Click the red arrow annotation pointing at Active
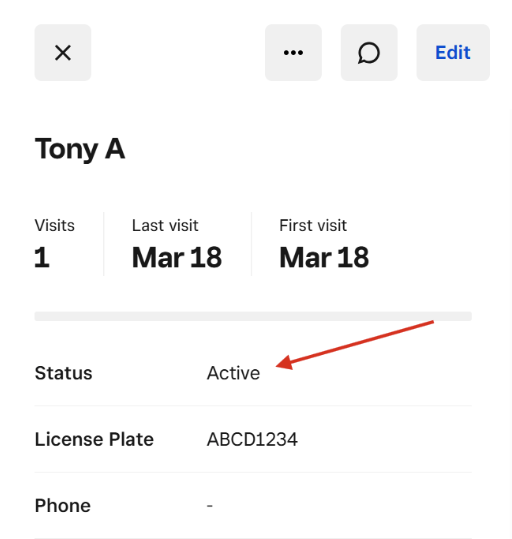 click(x=355, y=345)
